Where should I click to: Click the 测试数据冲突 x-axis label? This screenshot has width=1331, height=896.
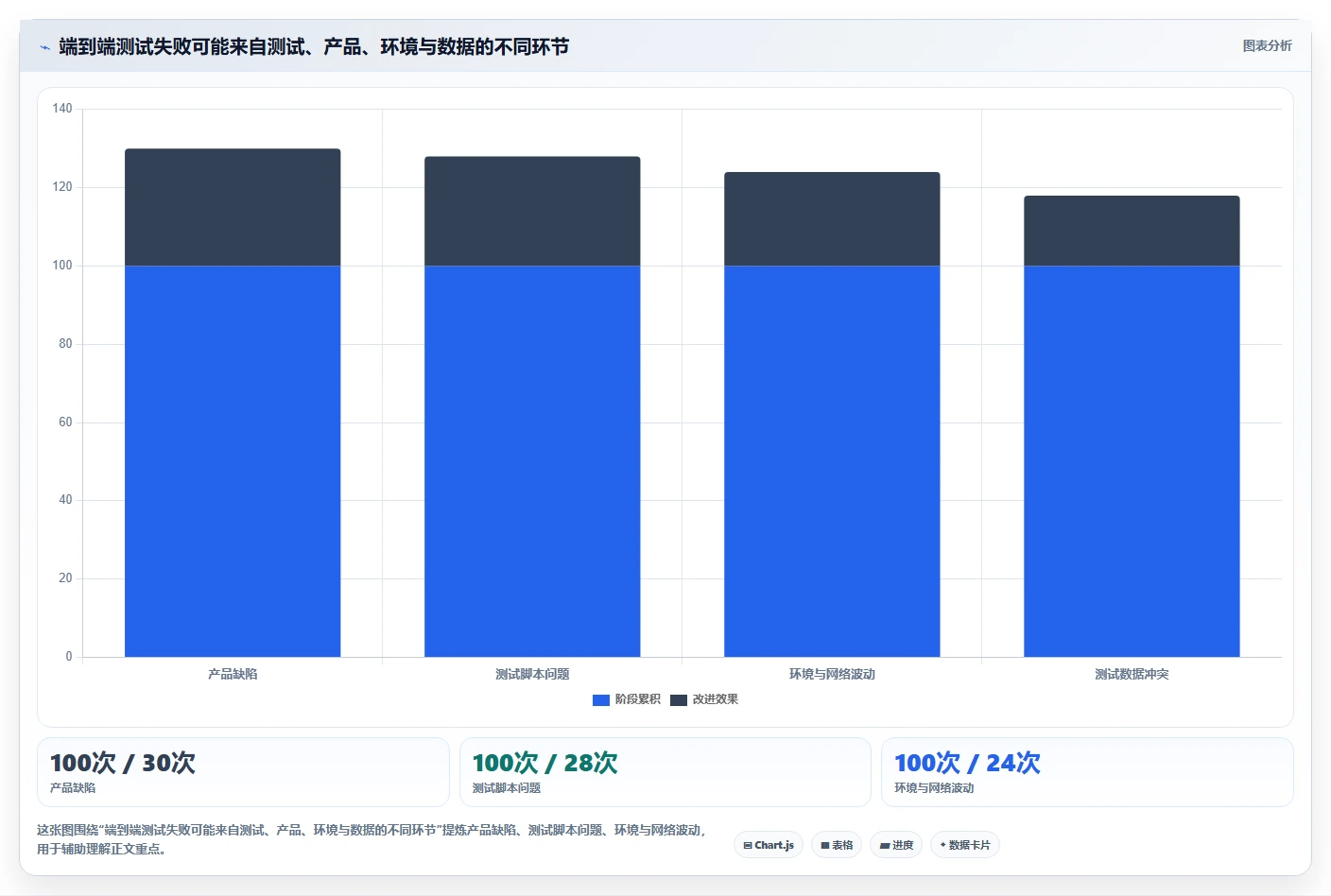(x=1132, y=674)
